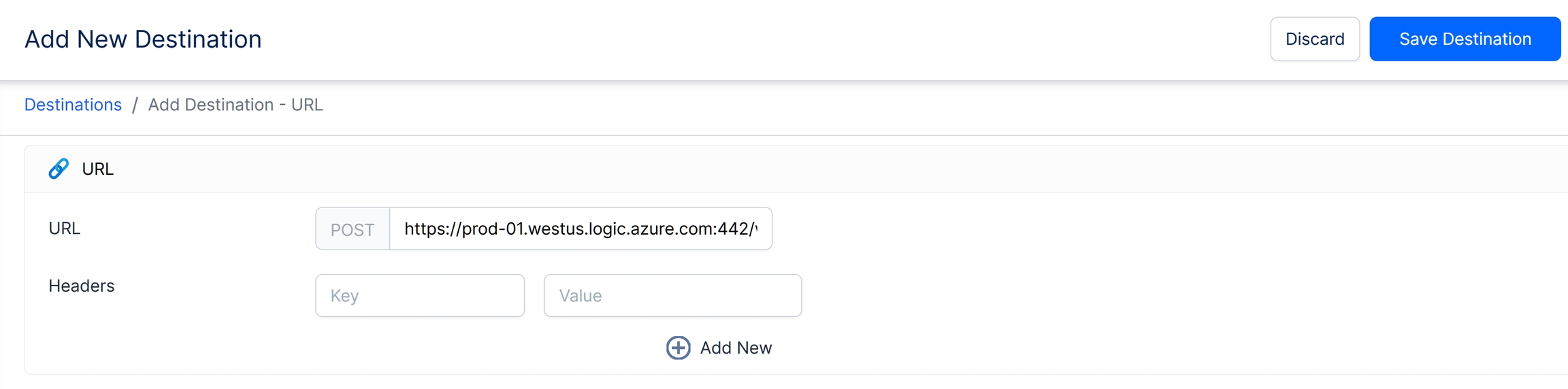Click the Headers field label
The image size is (1568, 389).
pyautogui.click(x=82, y=286)
